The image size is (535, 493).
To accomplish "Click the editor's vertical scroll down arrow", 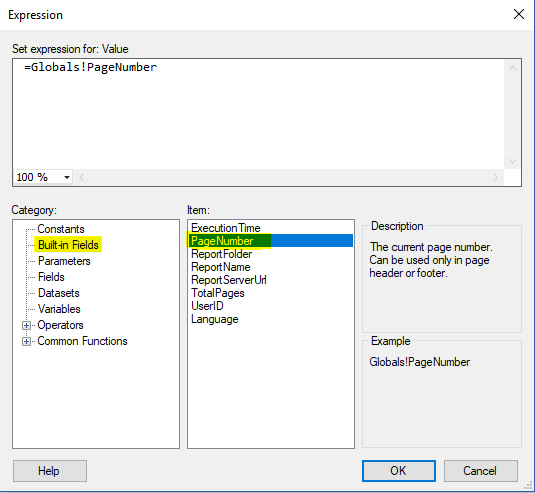I will point(512,161).
